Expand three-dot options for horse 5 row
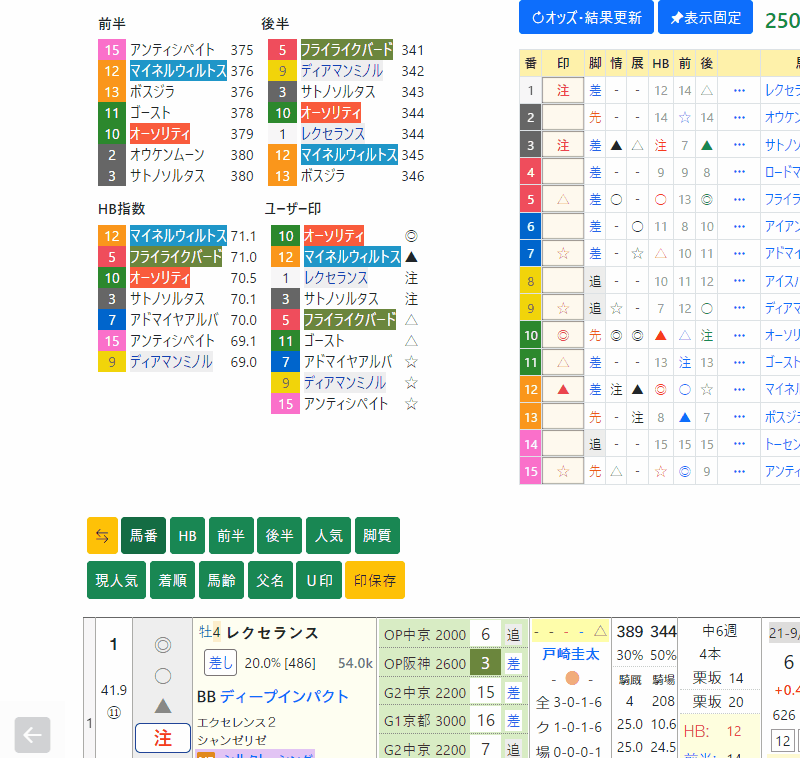 click(x=739, y=199)
